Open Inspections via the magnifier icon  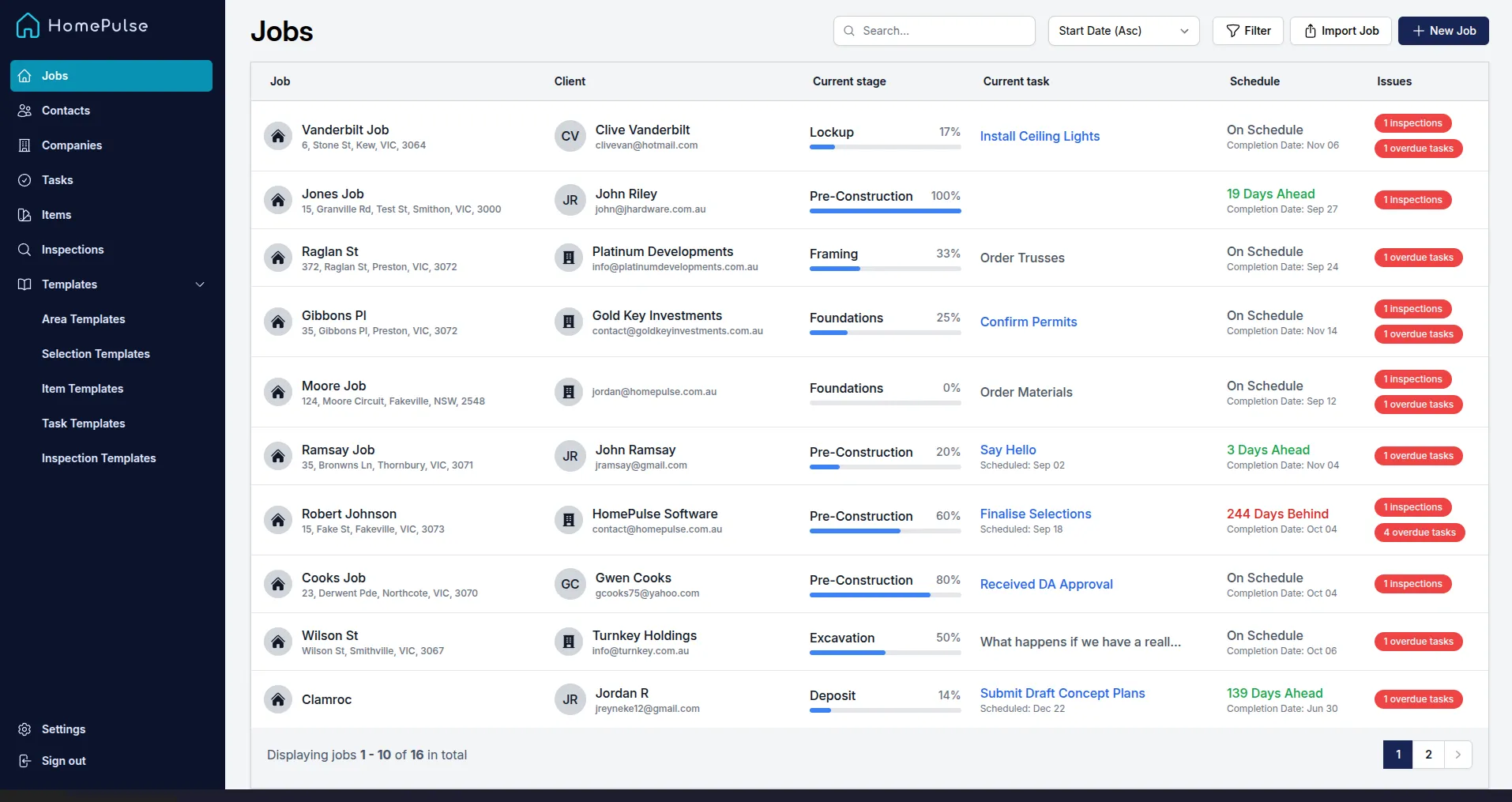24,250
